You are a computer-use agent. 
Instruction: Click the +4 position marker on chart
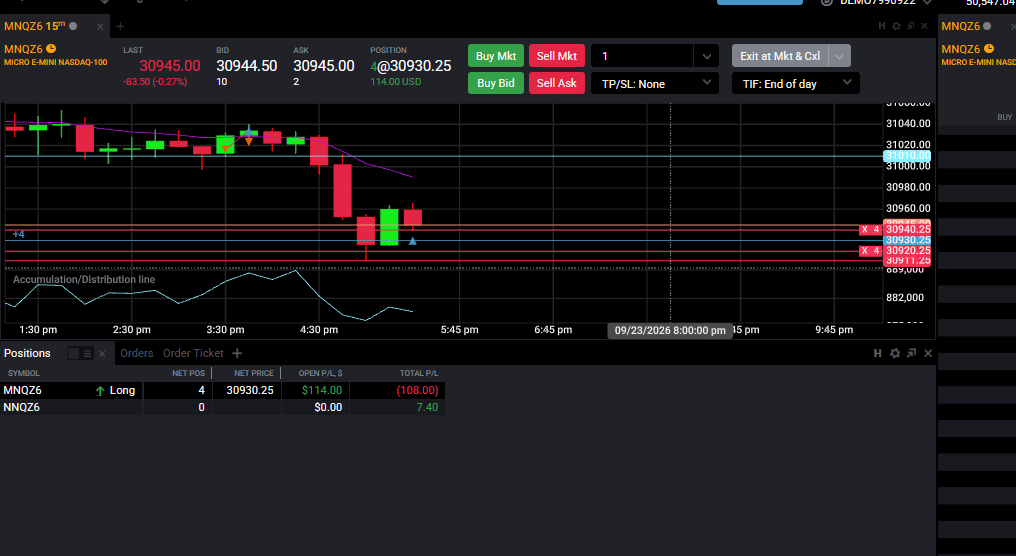point(18,234)
